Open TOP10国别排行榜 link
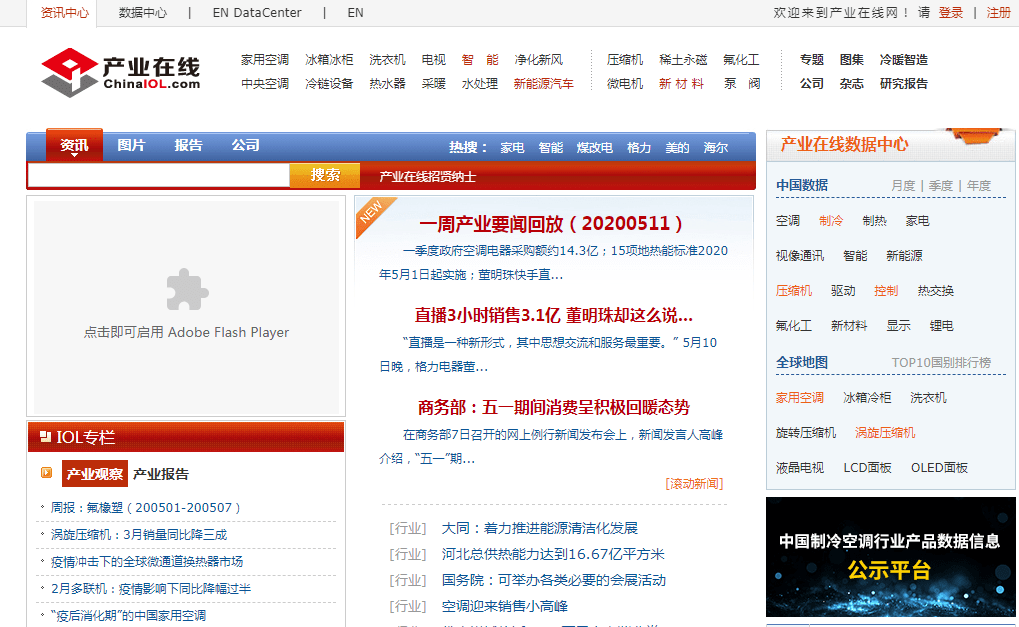This screenshot has height=627, width=1019. click(941, 363)
